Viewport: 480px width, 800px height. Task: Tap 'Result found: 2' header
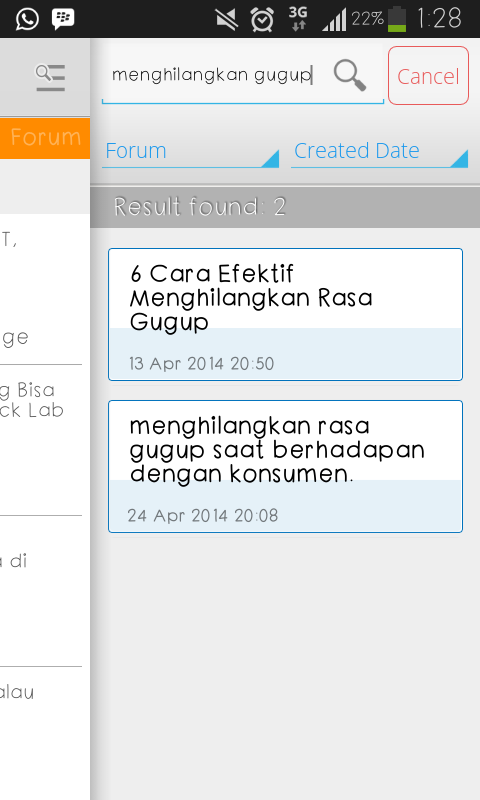[199, 207]
